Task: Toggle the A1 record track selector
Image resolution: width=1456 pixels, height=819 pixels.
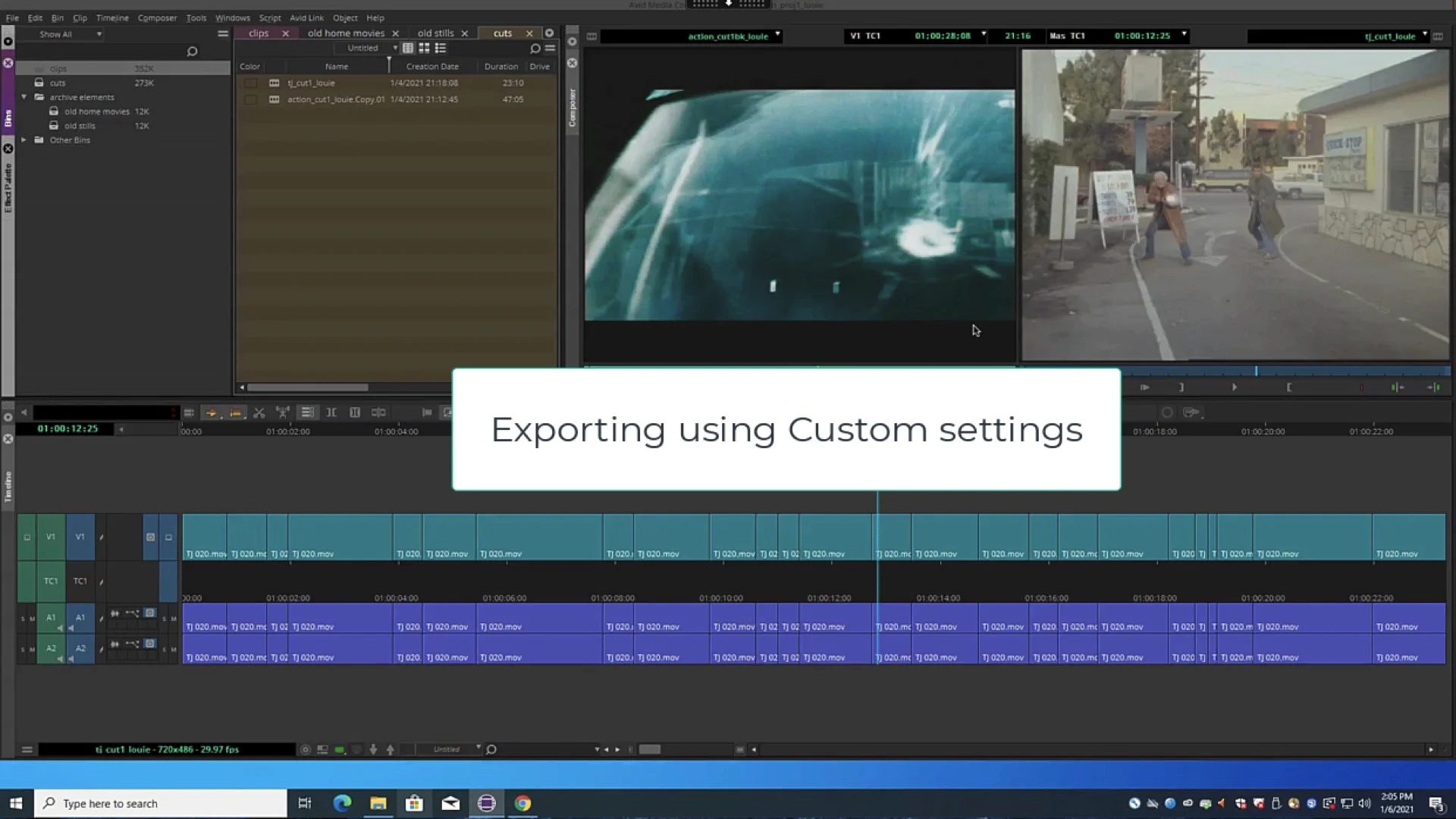Action: (80, 618)
